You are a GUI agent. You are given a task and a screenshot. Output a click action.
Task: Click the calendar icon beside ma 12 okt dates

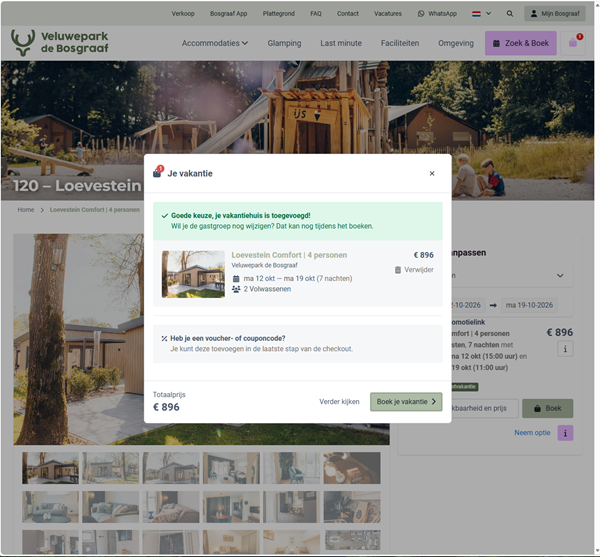click(236, 278)
